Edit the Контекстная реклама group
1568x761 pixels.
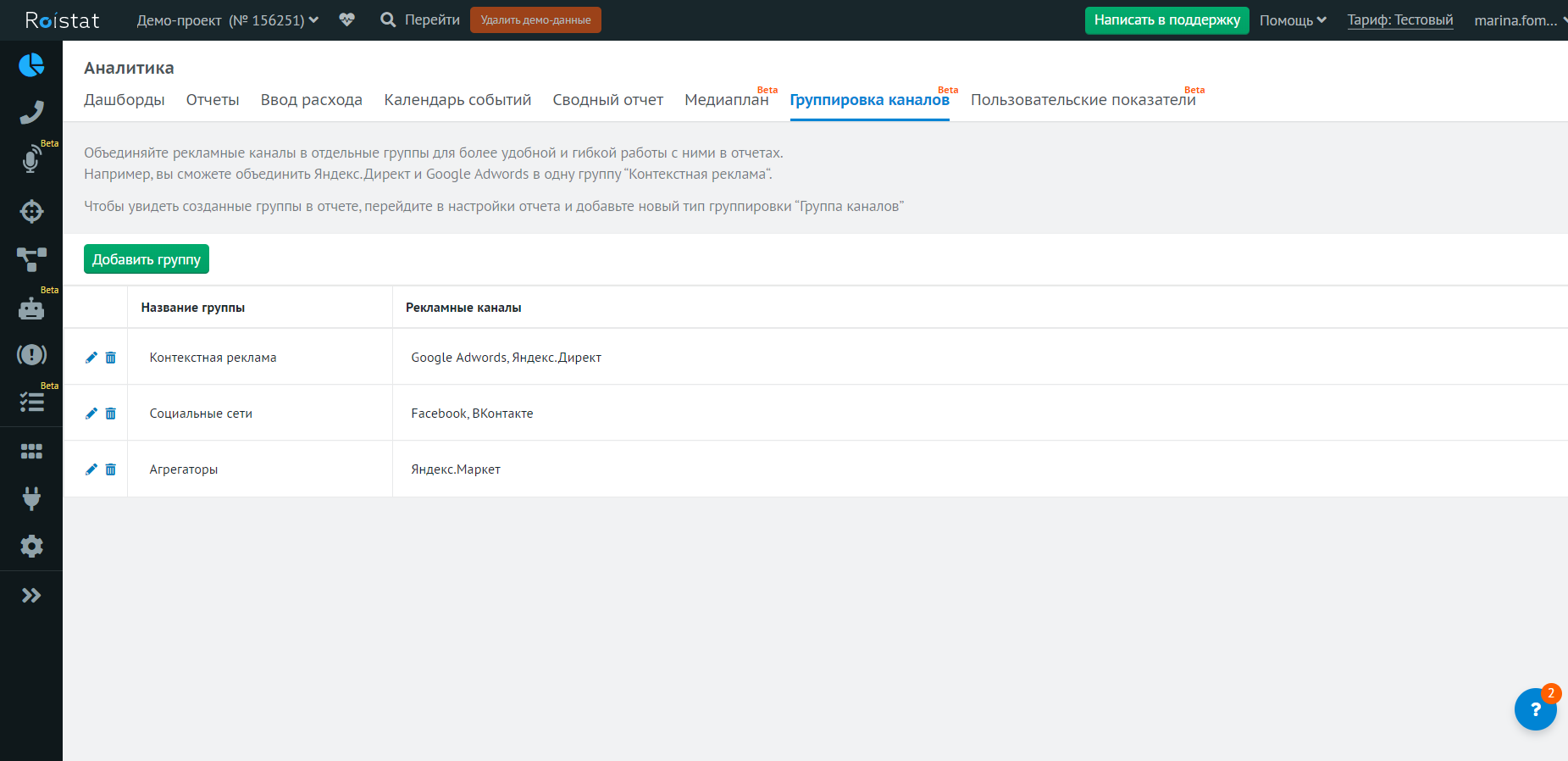point(91,358)
